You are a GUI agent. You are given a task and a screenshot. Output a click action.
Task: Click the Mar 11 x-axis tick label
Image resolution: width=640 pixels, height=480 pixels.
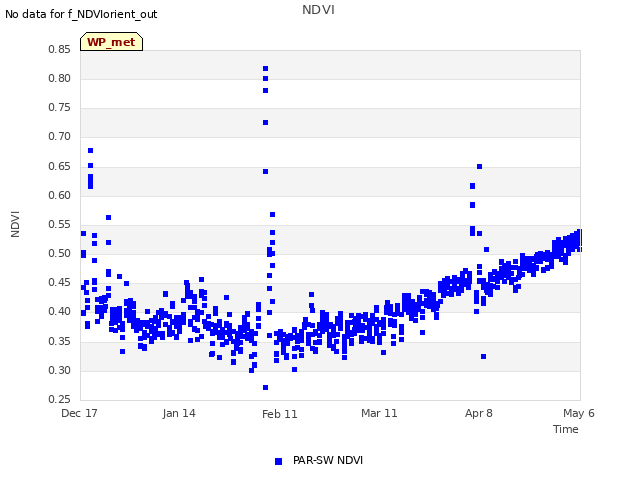[x=379, y=413]
